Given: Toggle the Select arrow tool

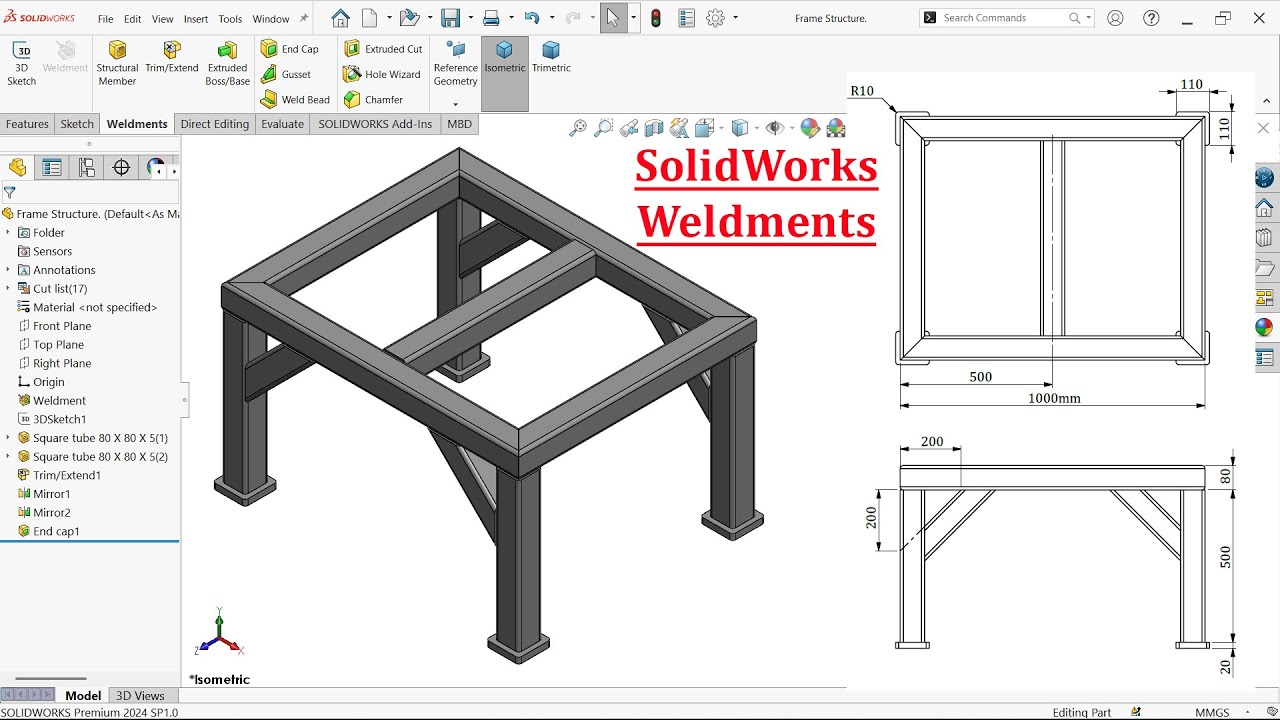Looking at the screenshot, I should [613, 18].
